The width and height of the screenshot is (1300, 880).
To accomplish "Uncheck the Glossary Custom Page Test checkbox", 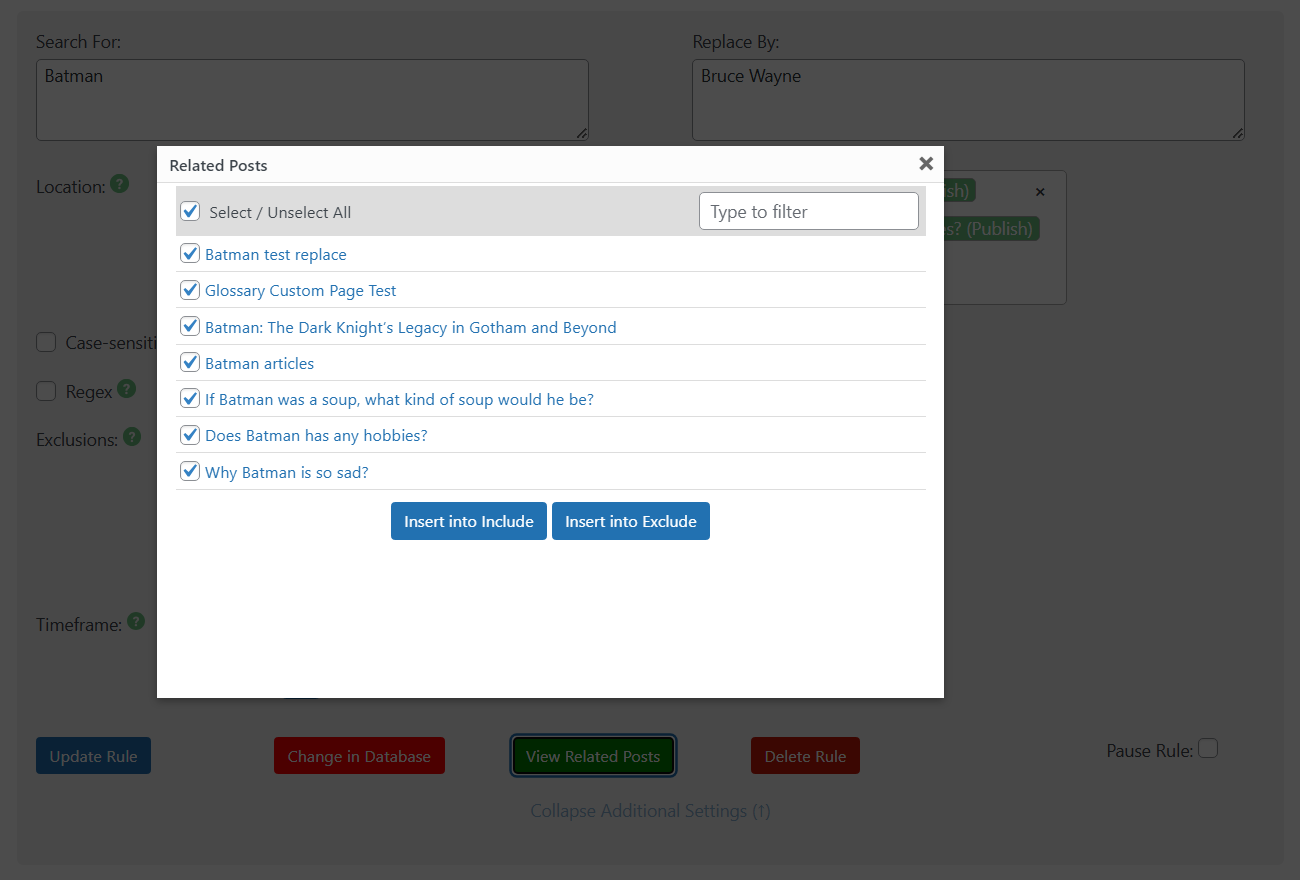I will [190, 290].
